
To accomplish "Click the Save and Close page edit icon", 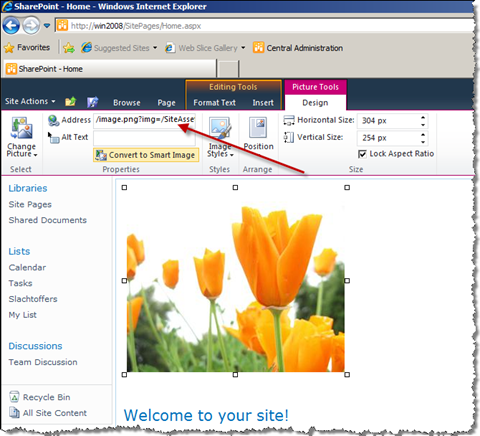I will [92, 102].
